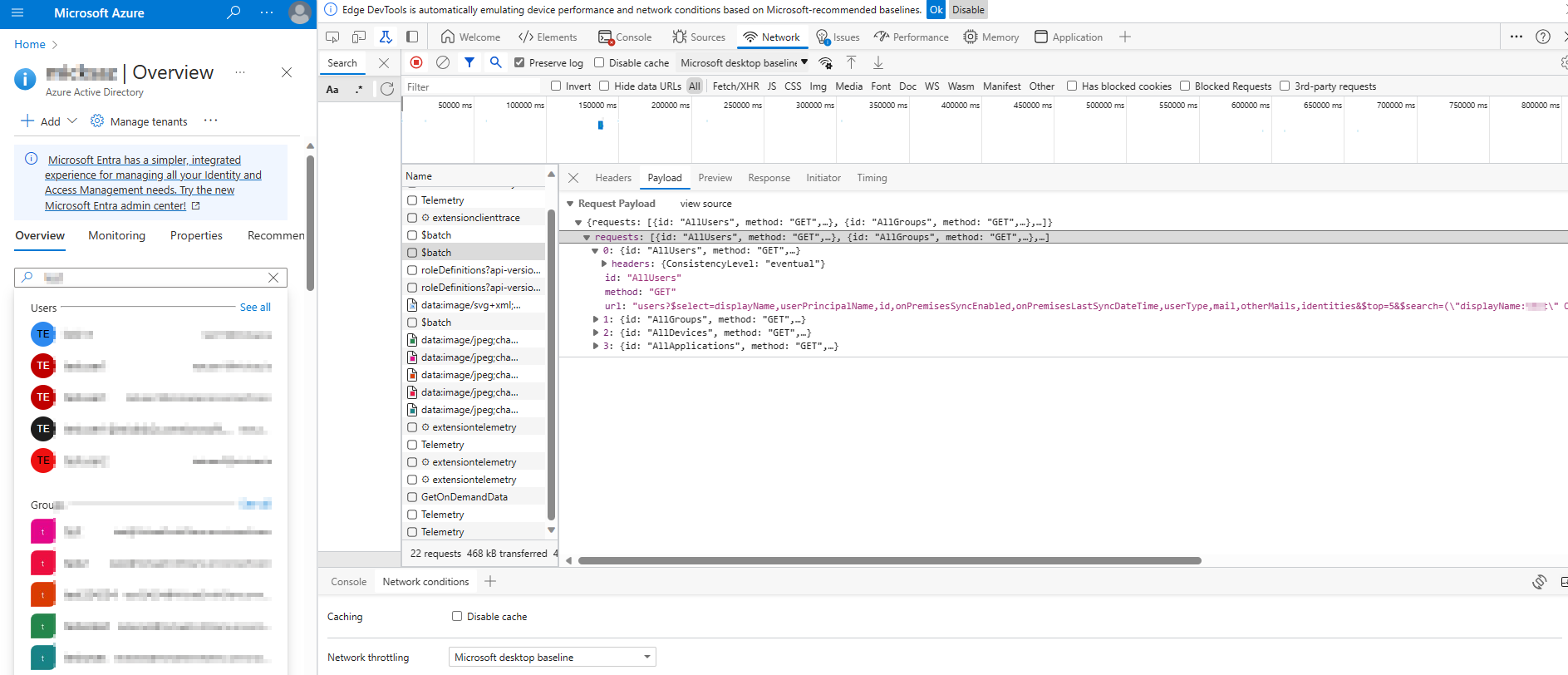Clear the Azure directory search box
This screenshot has width=1568, height=675.
(273, 278)
